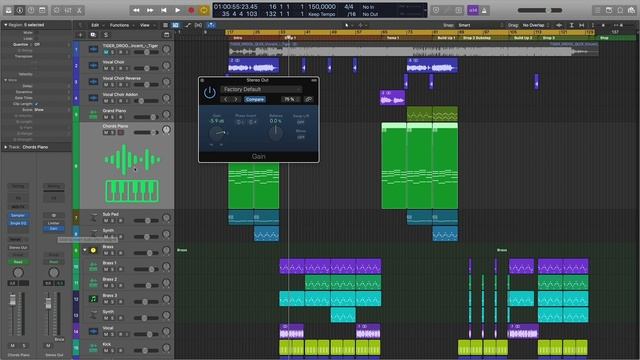
Task: Open the Toolbar display icon
Action: (x=42, y=10)
